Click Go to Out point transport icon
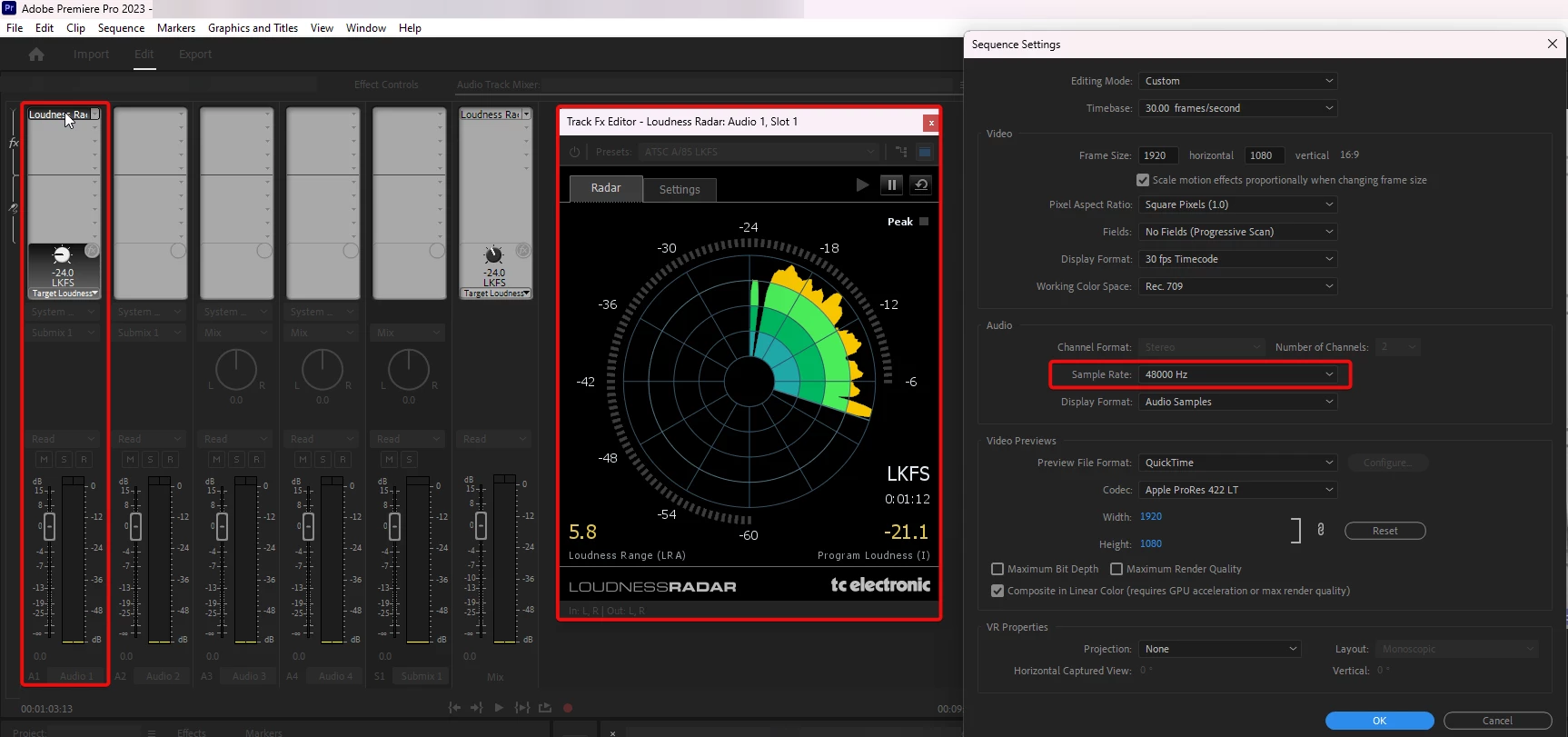 [476, 708]
